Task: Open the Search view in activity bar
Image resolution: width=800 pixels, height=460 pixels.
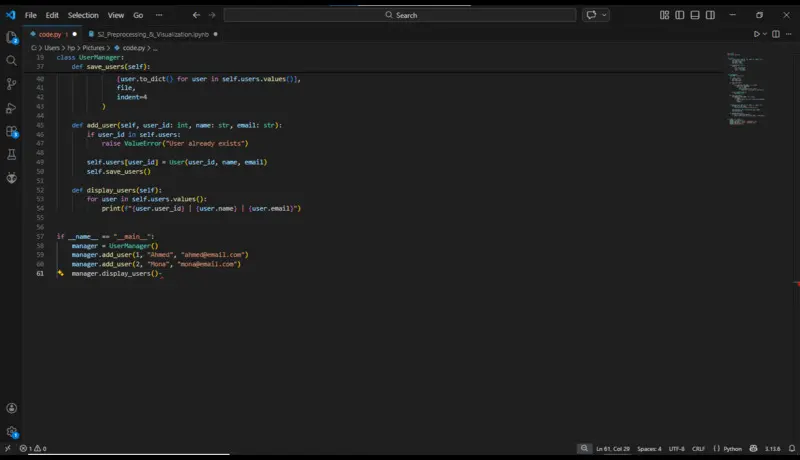Action: tap(11, 61)
